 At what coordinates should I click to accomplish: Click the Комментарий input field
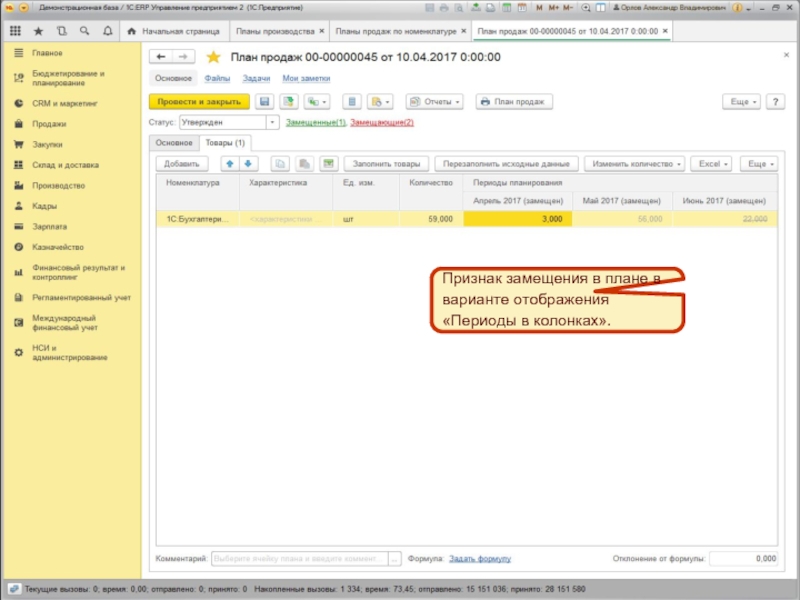(299, 559)
